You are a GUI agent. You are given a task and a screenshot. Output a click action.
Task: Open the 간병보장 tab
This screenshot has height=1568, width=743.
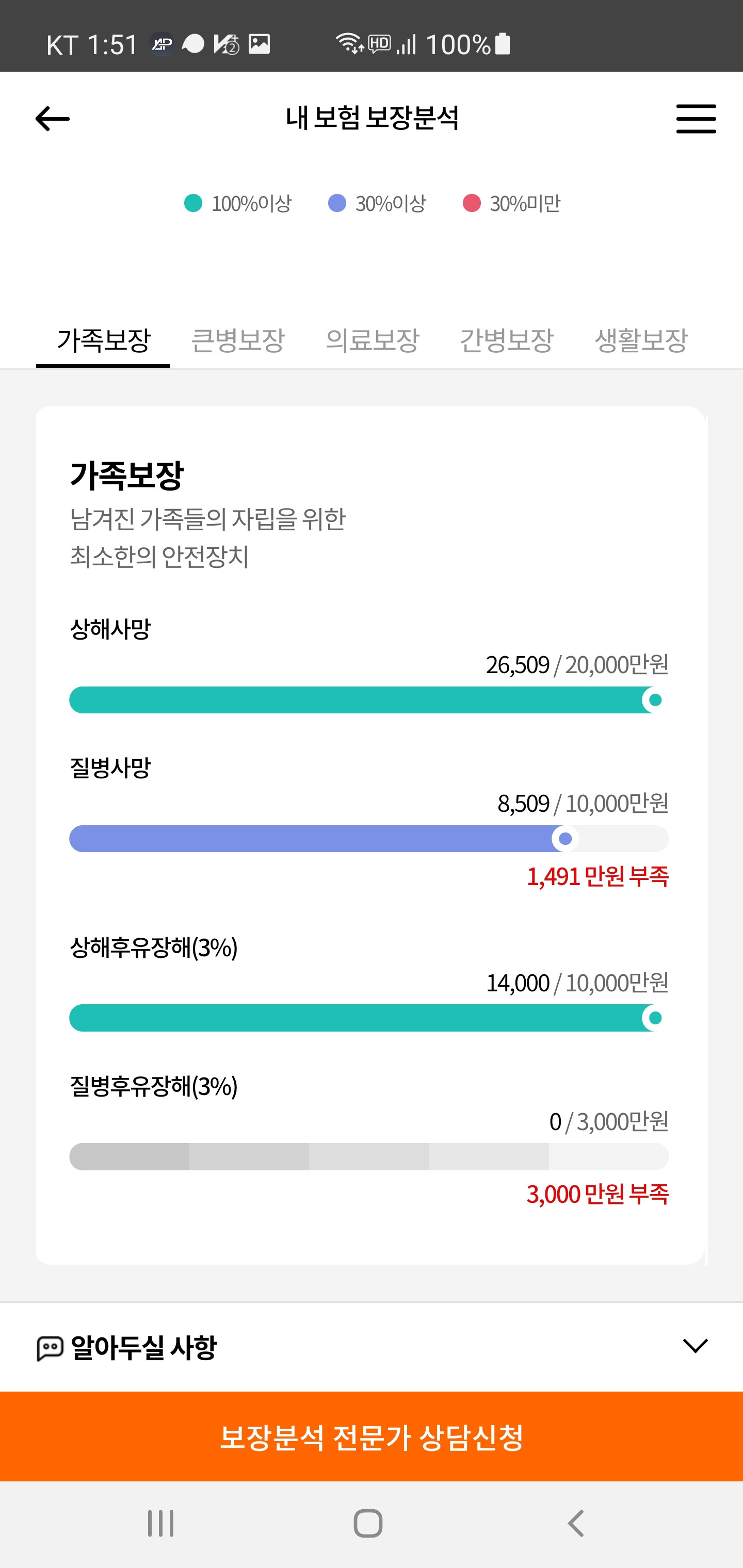tap(506, 340)
